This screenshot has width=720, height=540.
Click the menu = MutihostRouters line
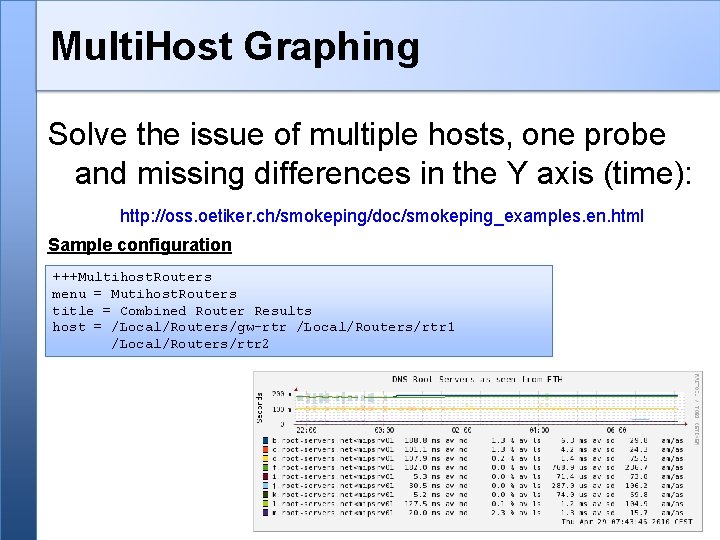[x=144, y=294]
